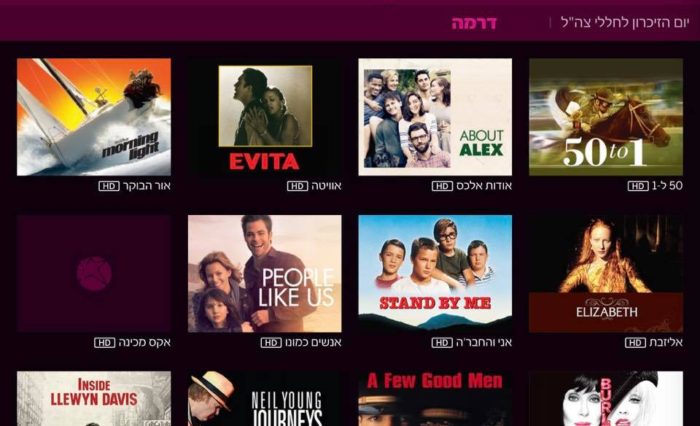Select the Burlesque movie thumbnail
The height and width of the screenshot is (426, 700).
click(606, 399)
